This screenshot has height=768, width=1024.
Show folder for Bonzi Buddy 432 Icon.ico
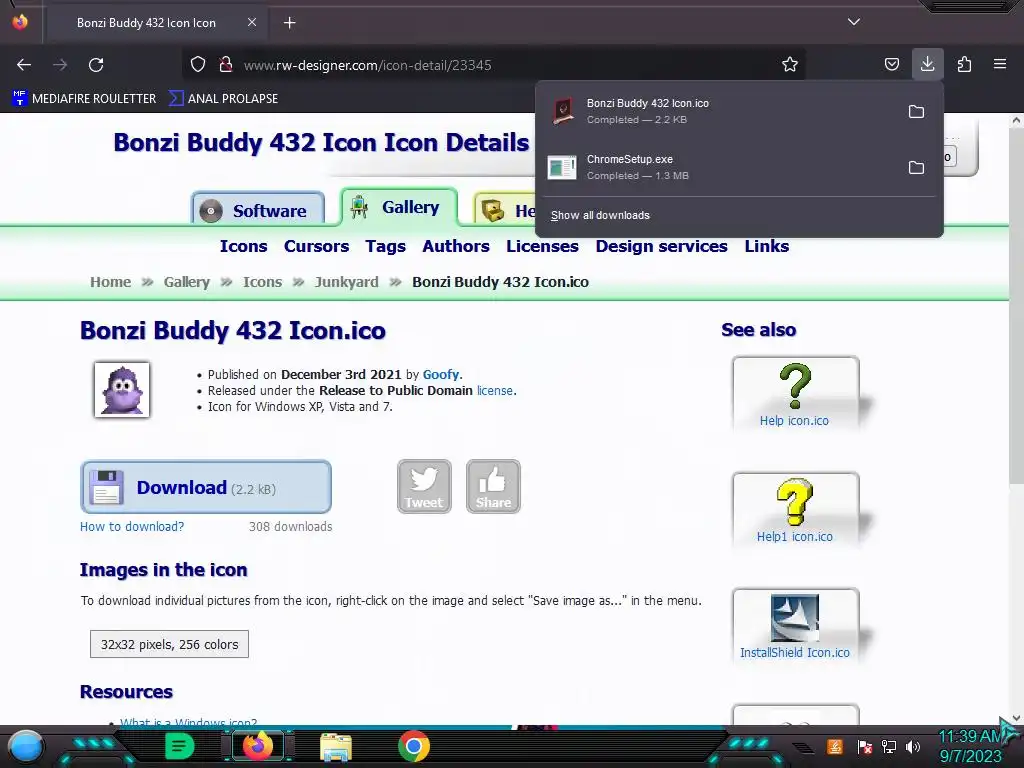point(916,112)
